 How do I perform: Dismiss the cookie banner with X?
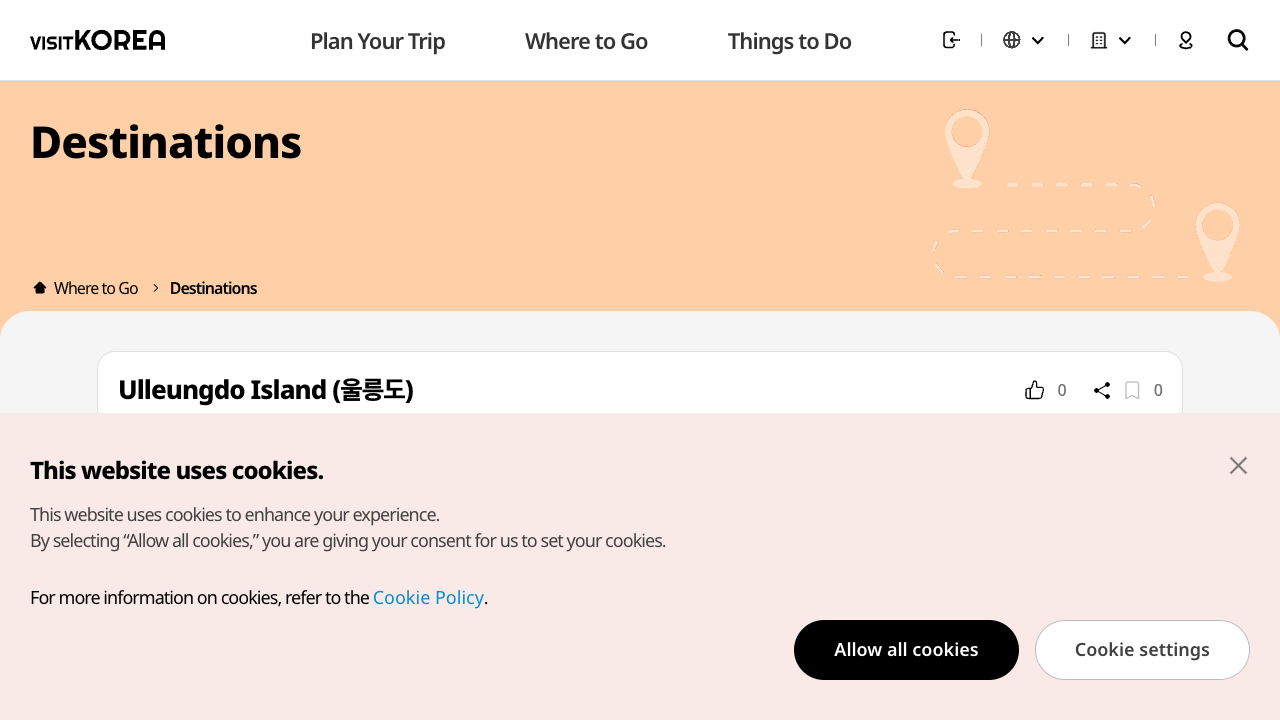(x=1238, y=465)
